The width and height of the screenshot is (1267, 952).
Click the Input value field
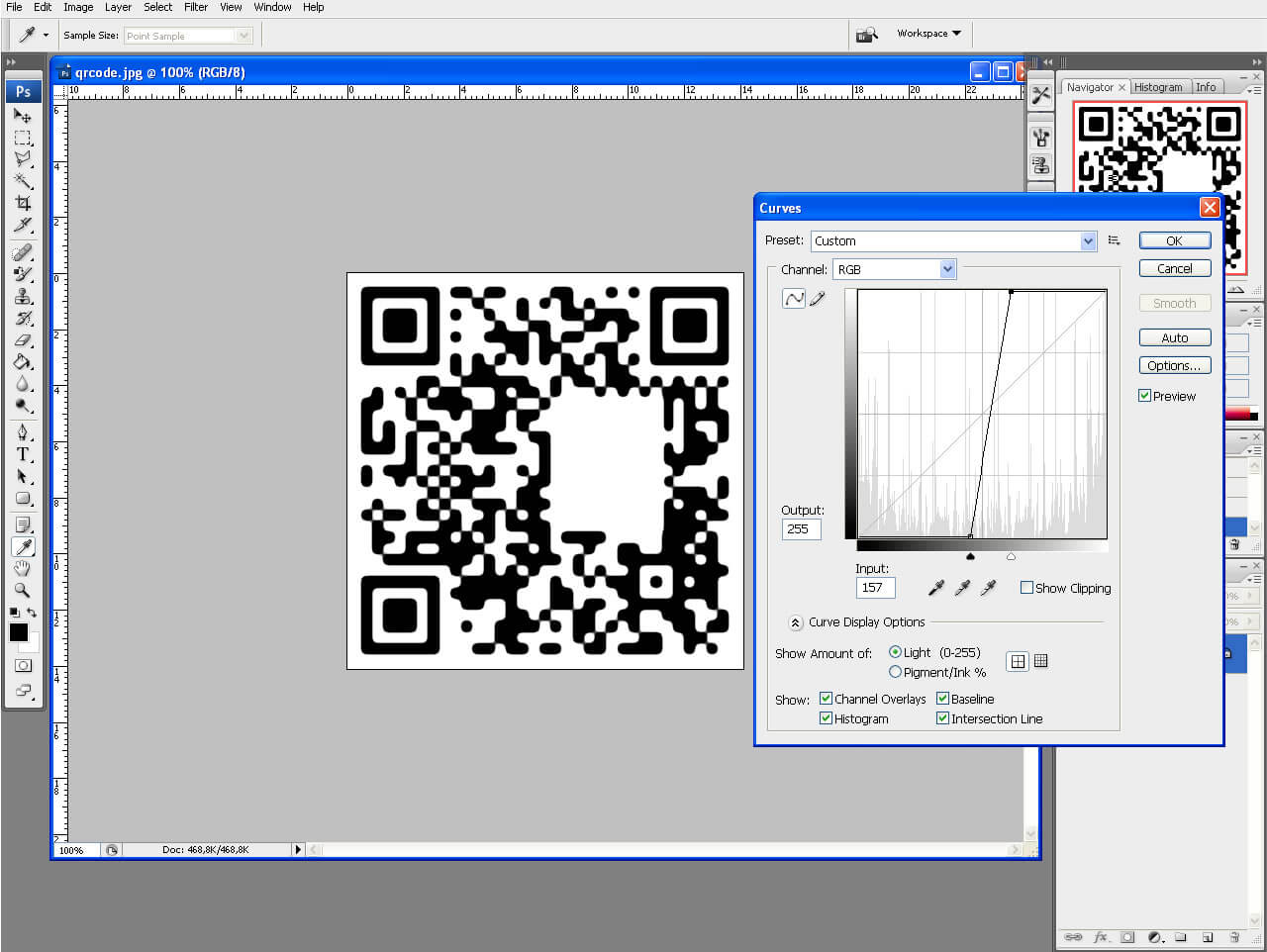875,588
